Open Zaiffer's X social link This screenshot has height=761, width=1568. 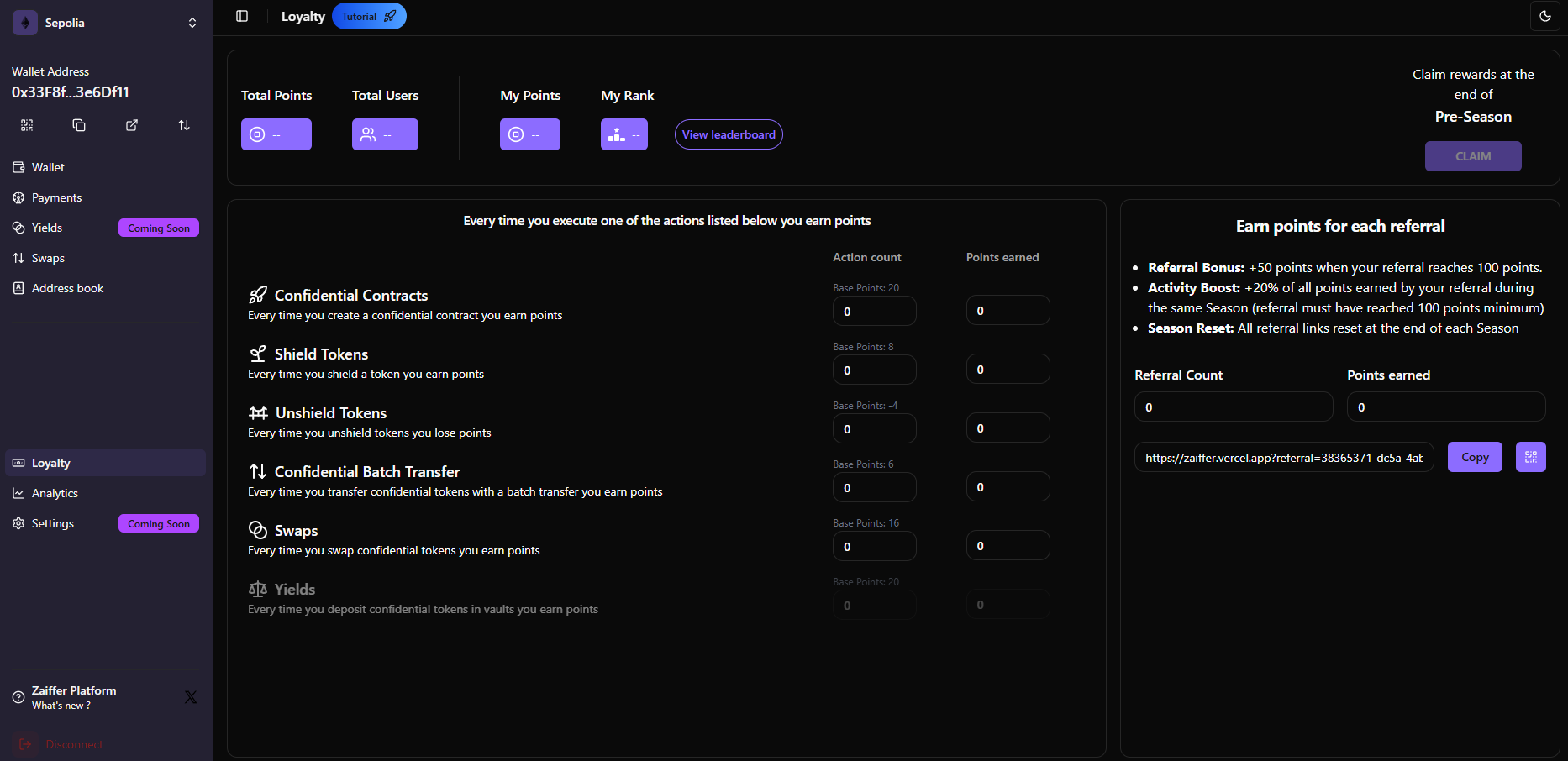191,697
